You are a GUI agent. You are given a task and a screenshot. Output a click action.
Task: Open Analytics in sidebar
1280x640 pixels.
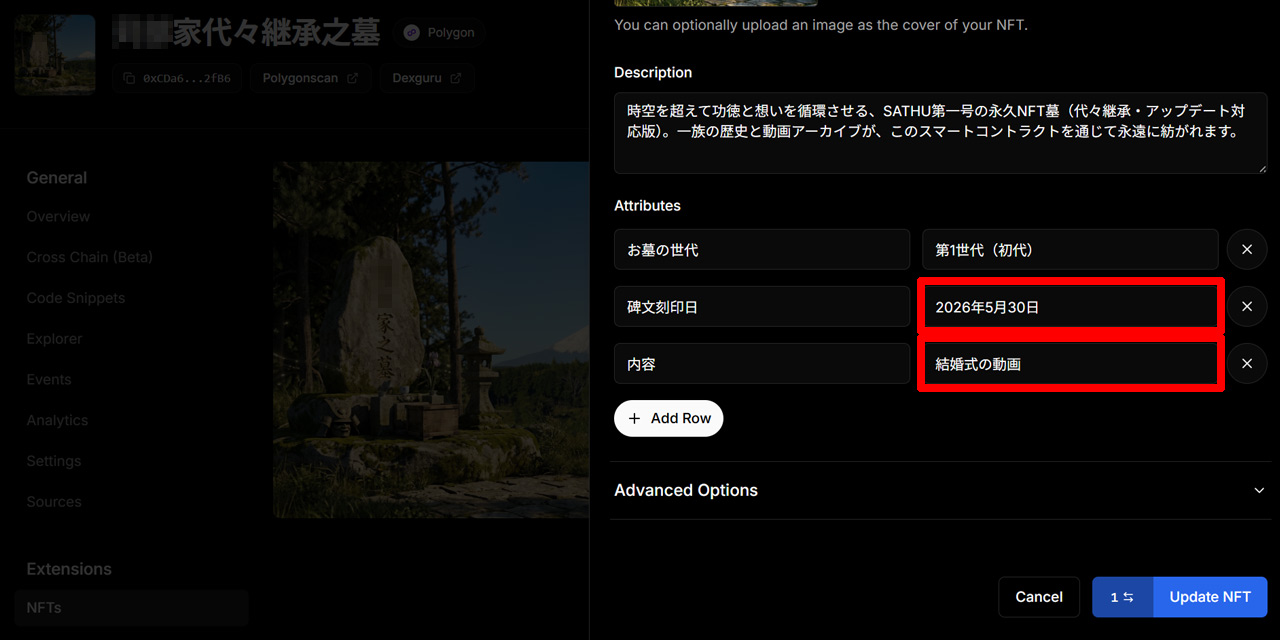click(x=57, y=420)
